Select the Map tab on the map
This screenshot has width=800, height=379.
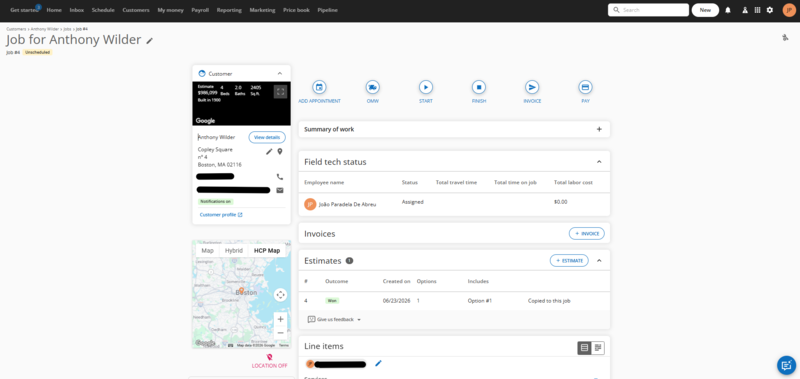(208, 250)
